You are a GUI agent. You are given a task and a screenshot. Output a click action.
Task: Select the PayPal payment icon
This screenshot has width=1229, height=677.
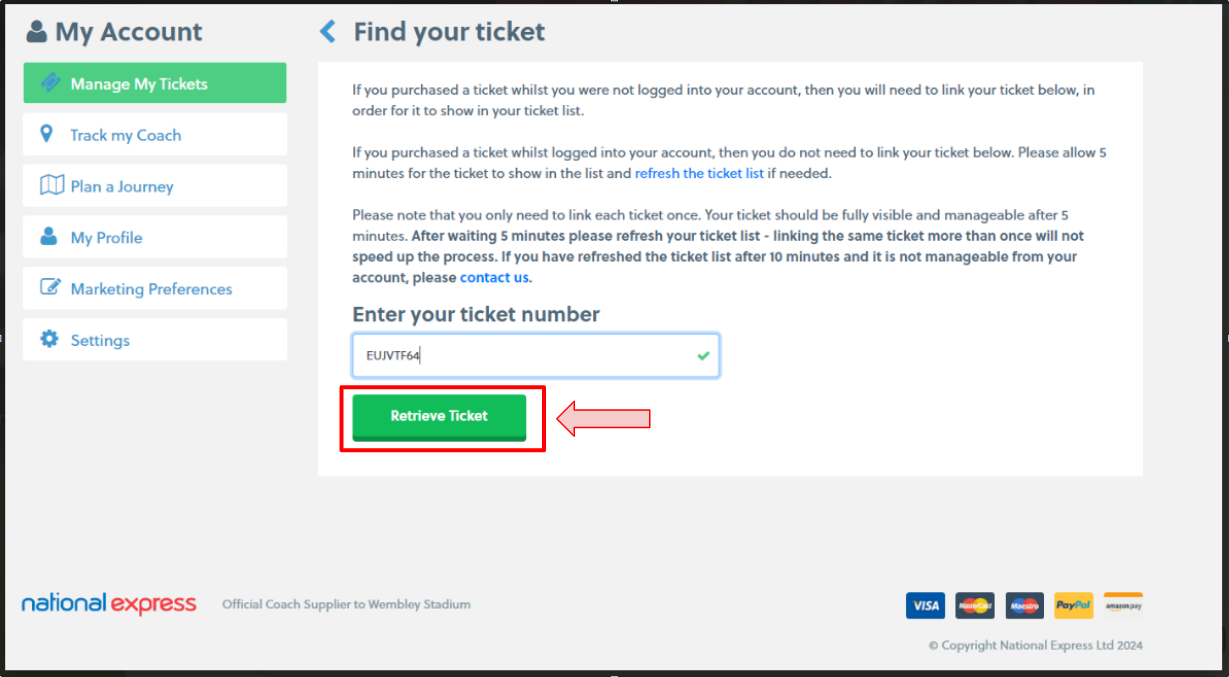point(1073,605)
